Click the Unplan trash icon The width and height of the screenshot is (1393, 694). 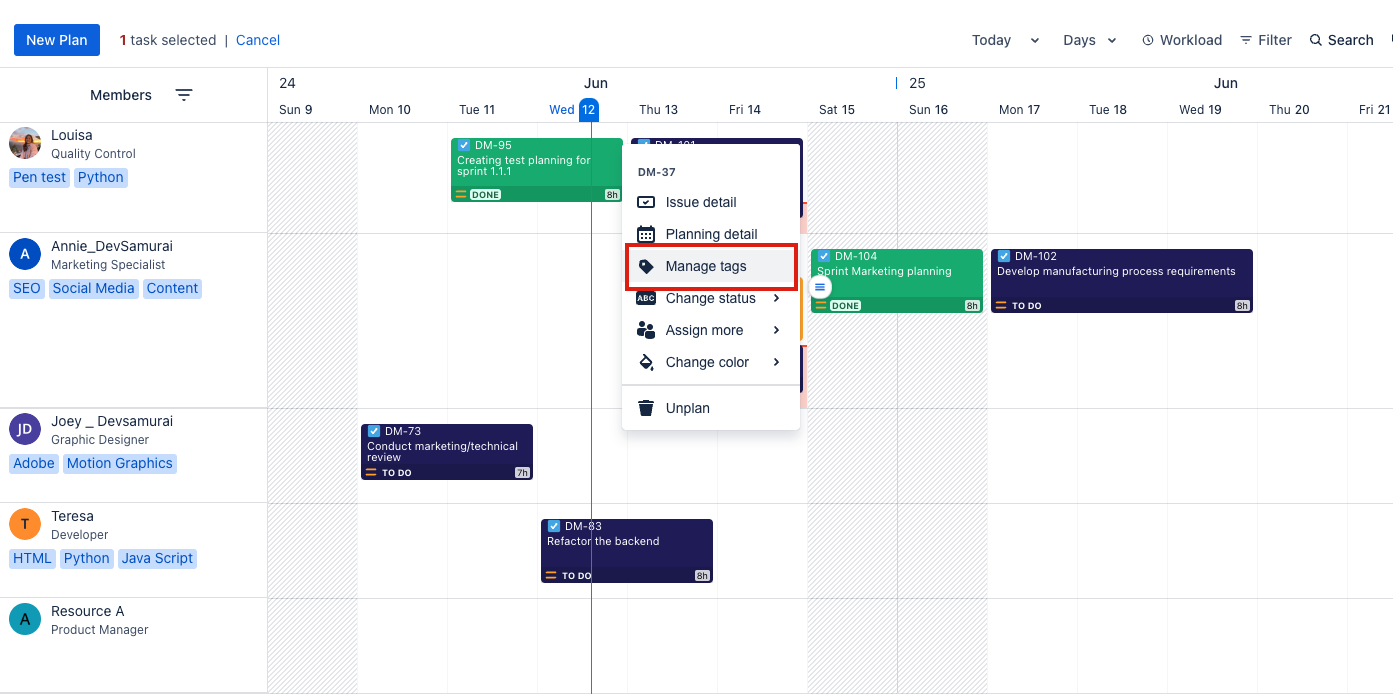coord(646,408)
